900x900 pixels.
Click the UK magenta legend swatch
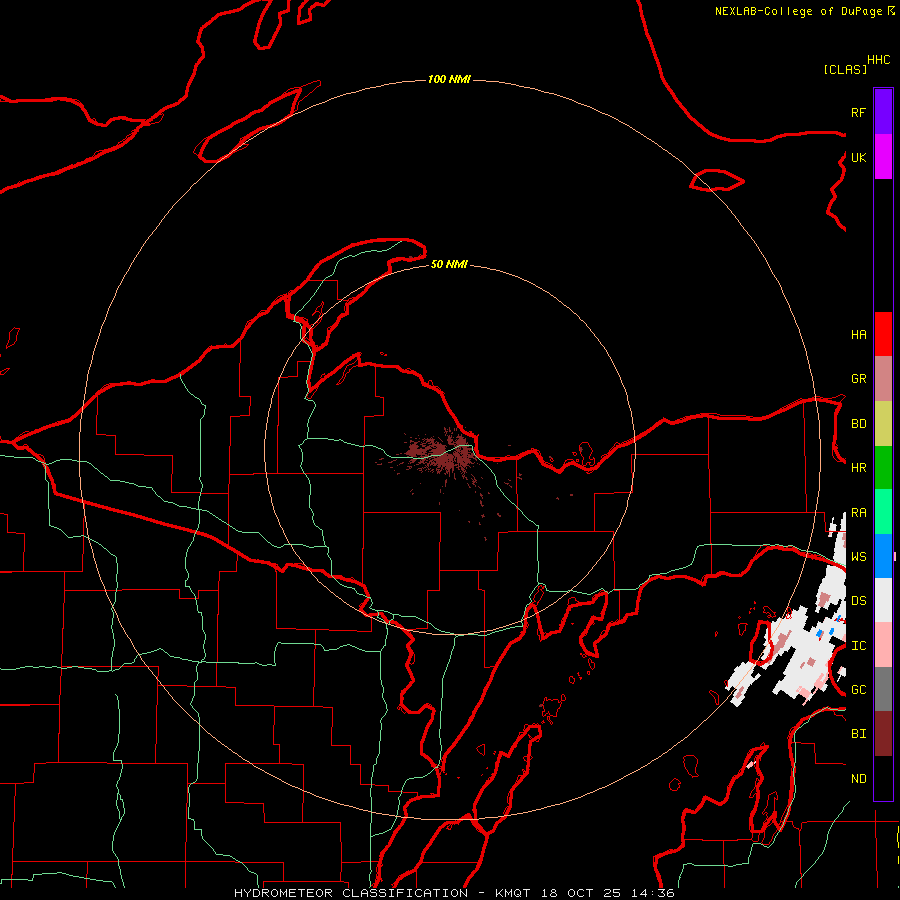tap(883, 157)
